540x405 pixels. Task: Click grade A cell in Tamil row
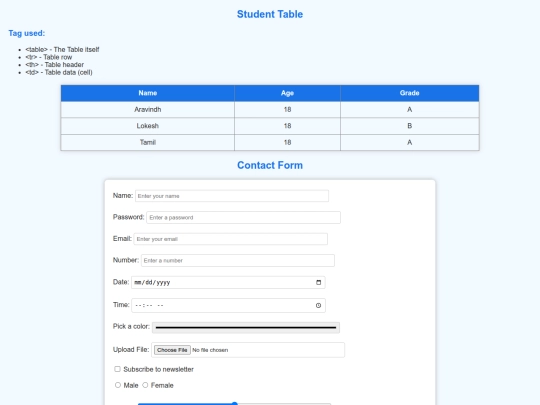(x=409, y=143)
